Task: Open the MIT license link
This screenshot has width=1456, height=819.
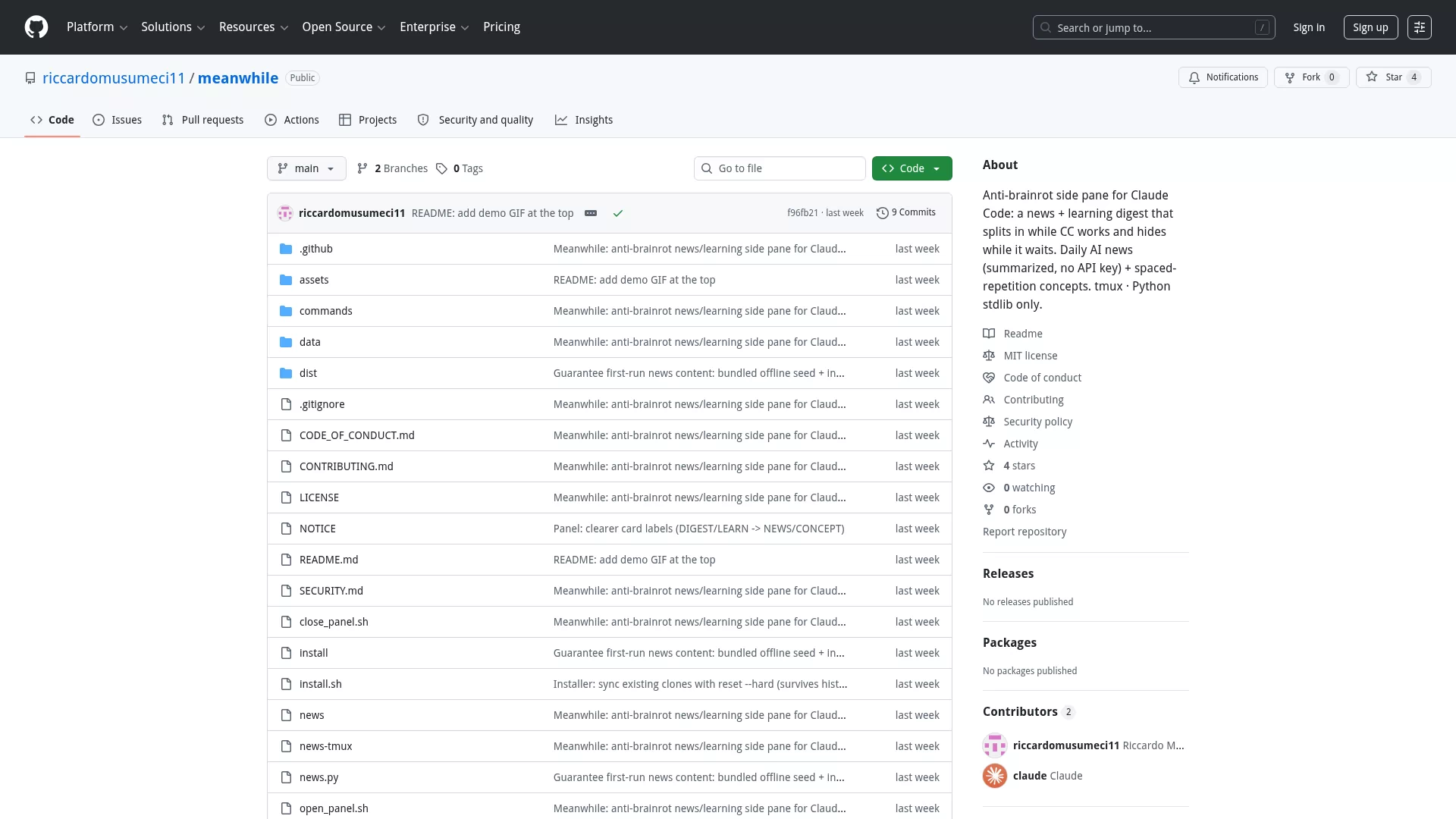Action: 1020,356
